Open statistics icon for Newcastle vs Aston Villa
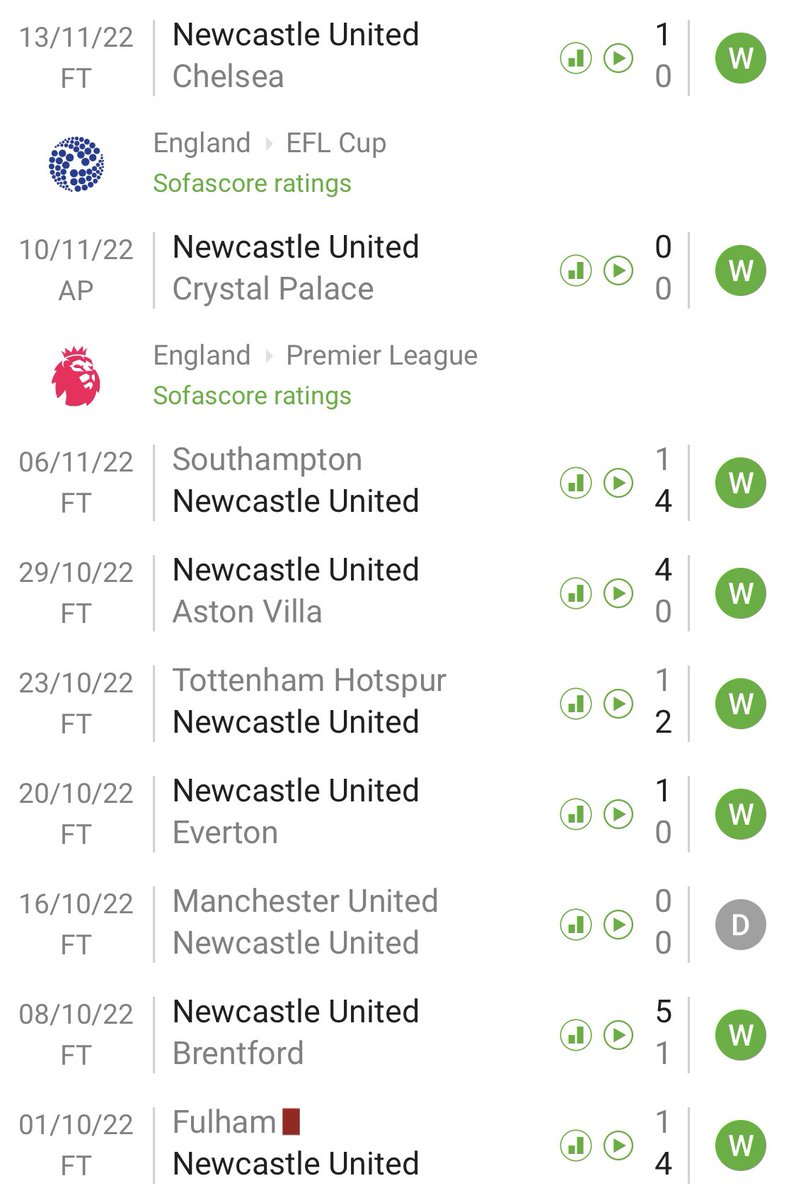 click(x=575, y=593)
